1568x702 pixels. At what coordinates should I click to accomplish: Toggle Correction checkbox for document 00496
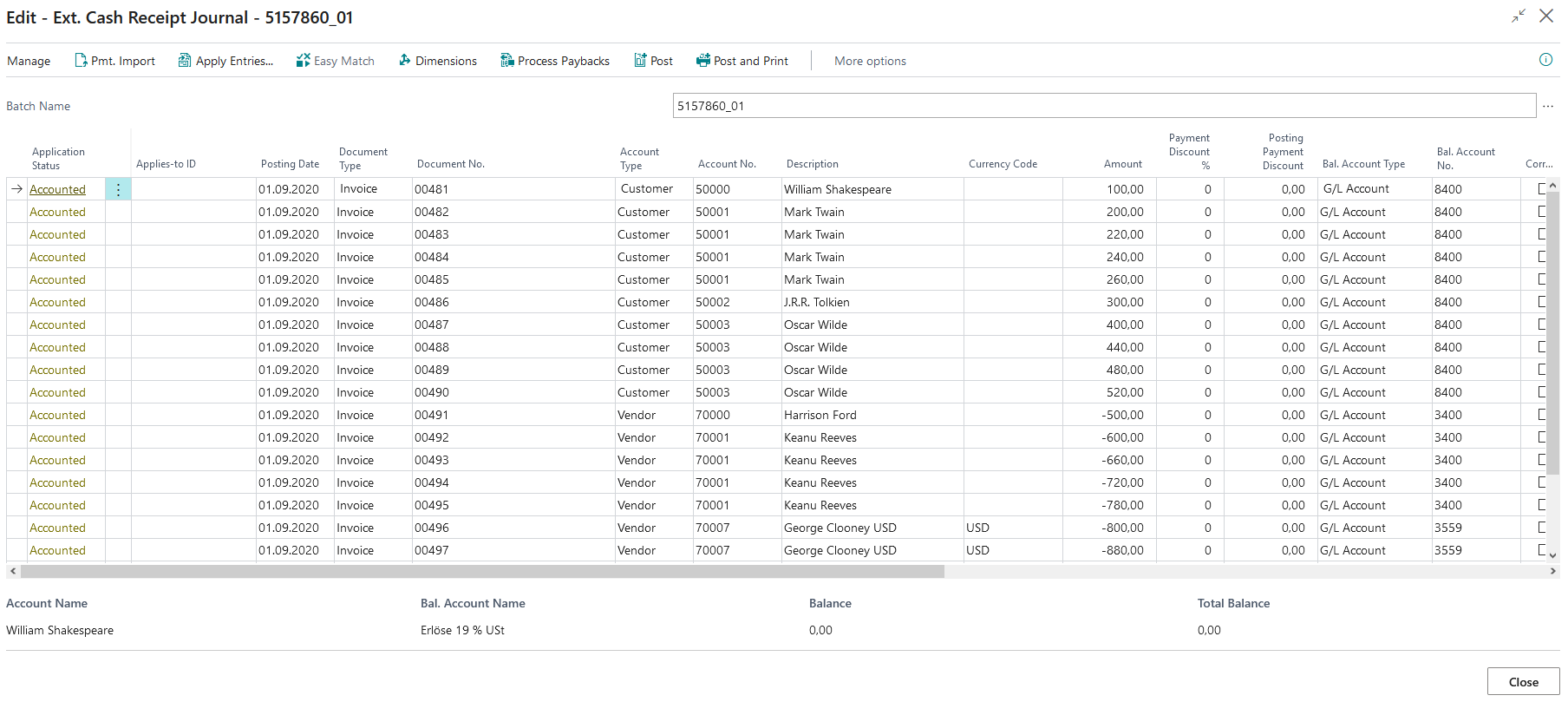(1542, 527)
